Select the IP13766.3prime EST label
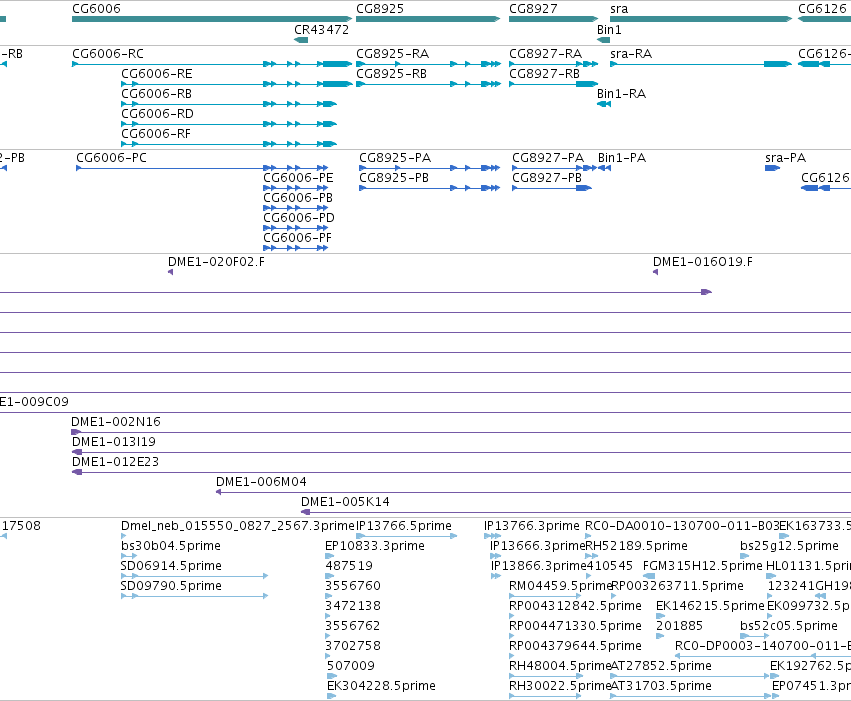This screenshot has width=851, height=701. tap(532, 526)
